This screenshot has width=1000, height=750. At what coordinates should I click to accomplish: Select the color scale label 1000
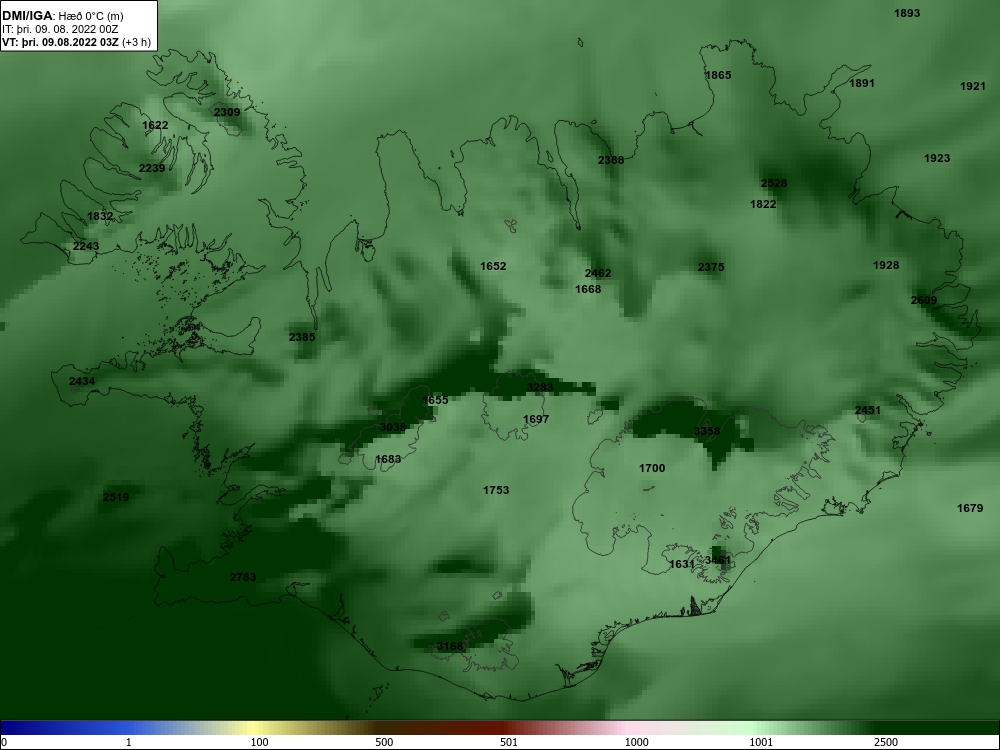pos(636,742)
